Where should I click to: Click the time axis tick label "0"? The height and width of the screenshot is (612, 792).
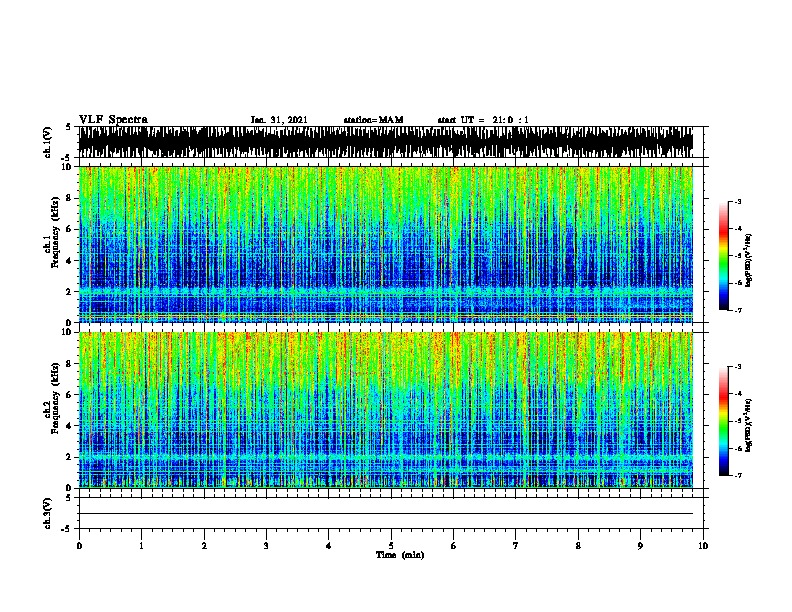pos(79,546)
